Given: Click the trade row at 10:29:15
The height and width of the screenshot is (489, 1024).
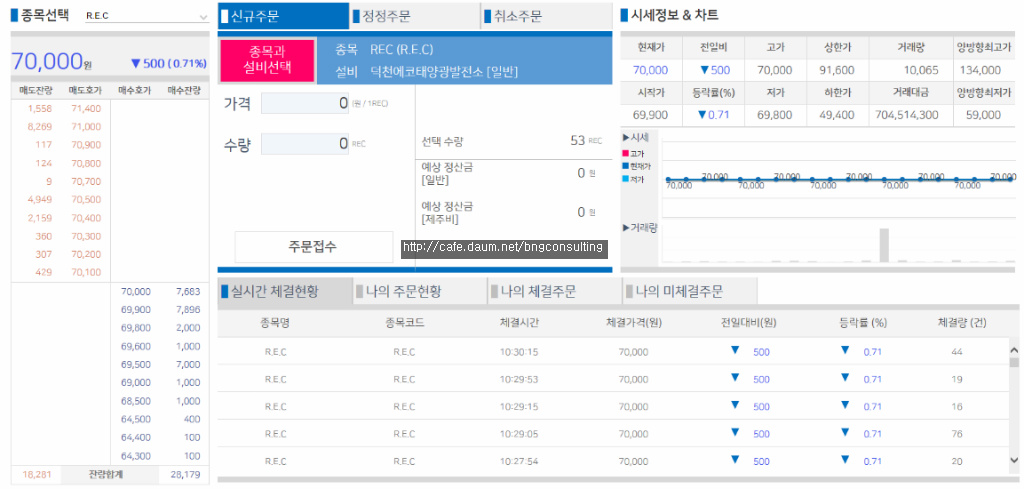Looking at the screenshot, I should (x=613, y=406).
